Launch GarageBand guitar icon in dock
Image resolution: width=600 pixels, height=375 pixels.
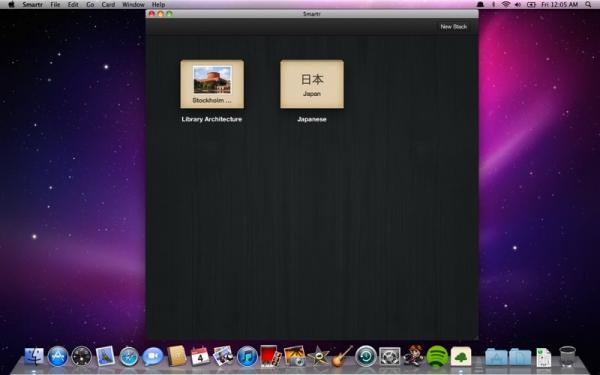[x=342, y=357]
